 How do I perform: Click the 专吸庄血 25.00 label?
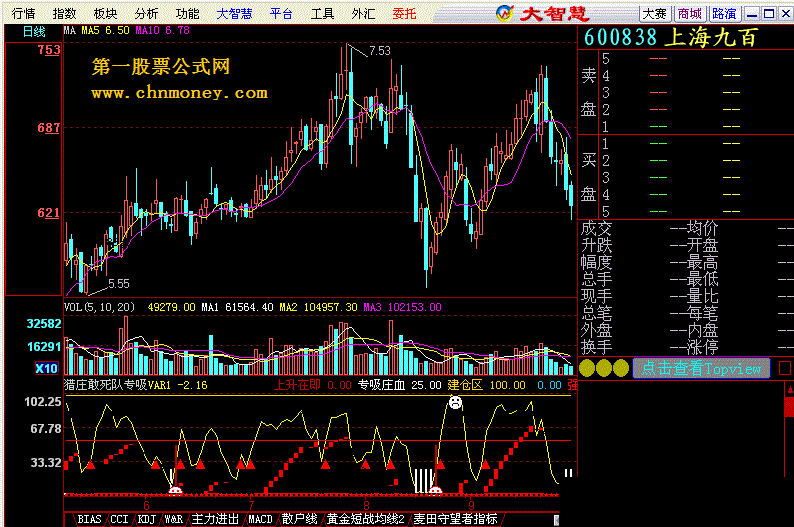[400, 385]
